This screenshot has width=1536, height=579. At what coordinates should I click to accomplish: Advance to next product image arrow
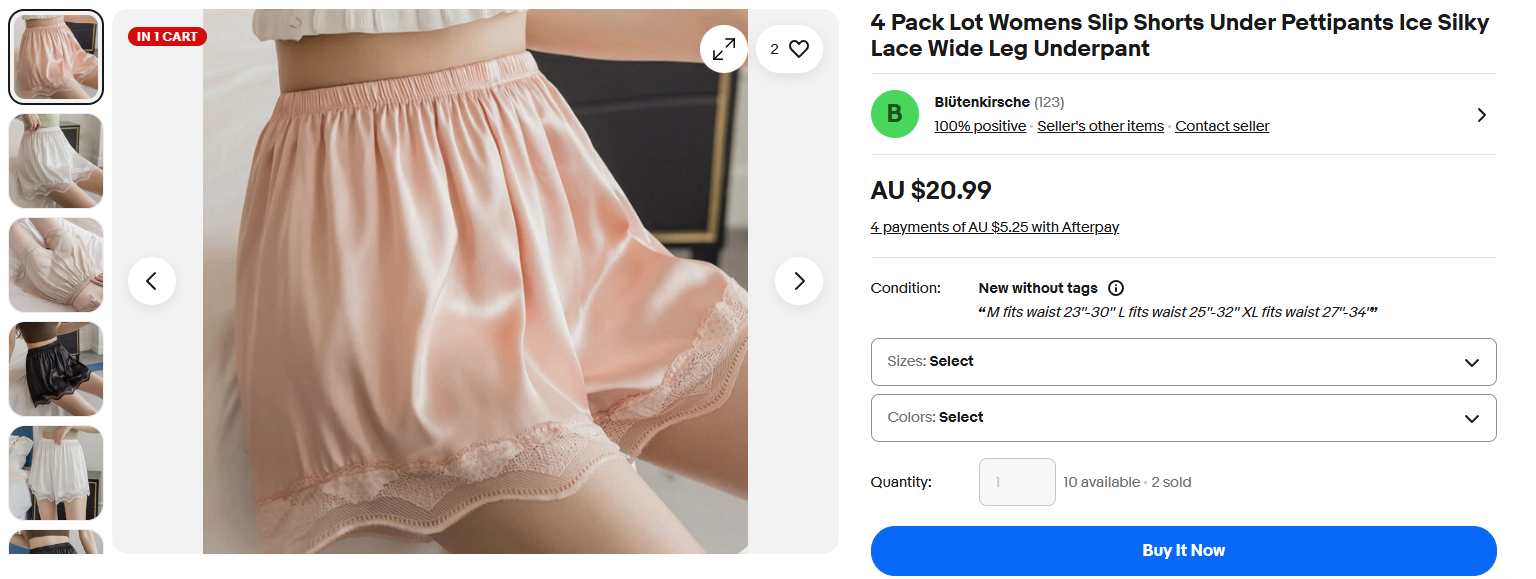pyautogui.click(x=798, y=282)
